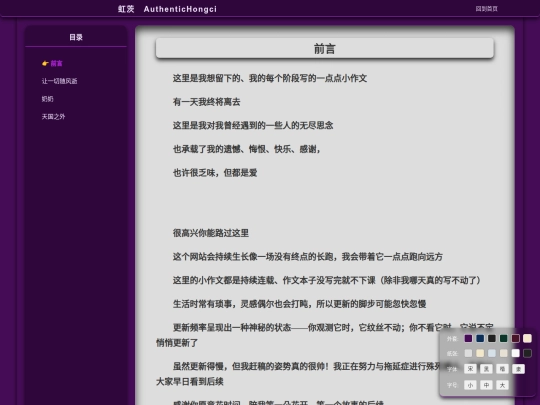Switch font to 黑 (Hei) typeface
The width and height of the screenshot is (540, 405).
486,369
